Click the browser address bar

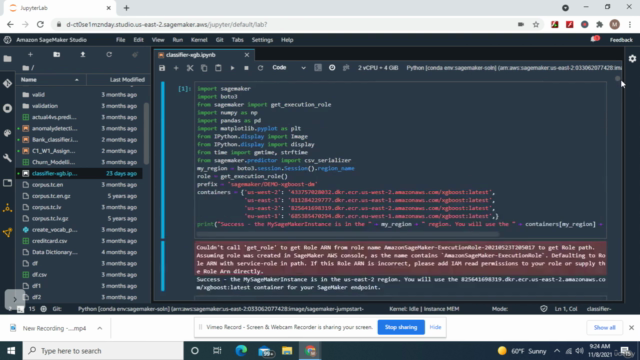coord(286,24)
